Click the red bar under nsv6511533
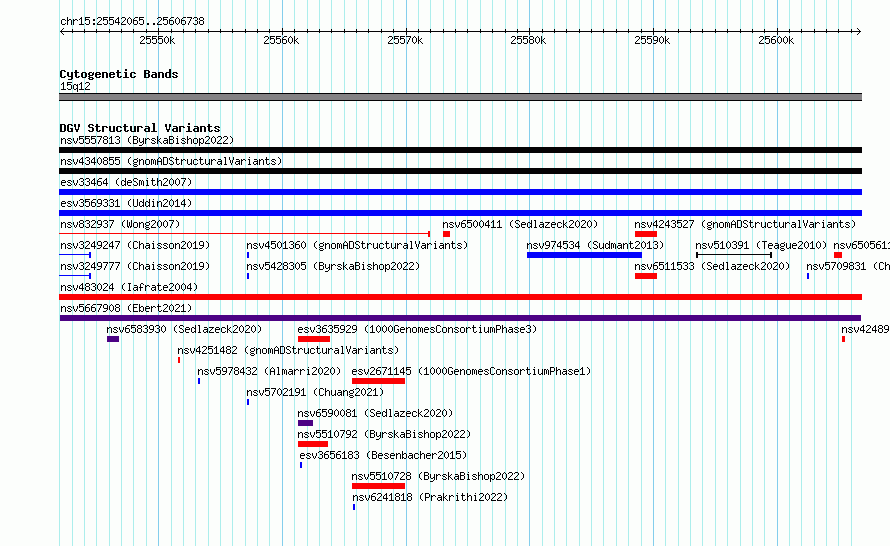The height and width of the screenshot is (546, 890). point(646,276)
